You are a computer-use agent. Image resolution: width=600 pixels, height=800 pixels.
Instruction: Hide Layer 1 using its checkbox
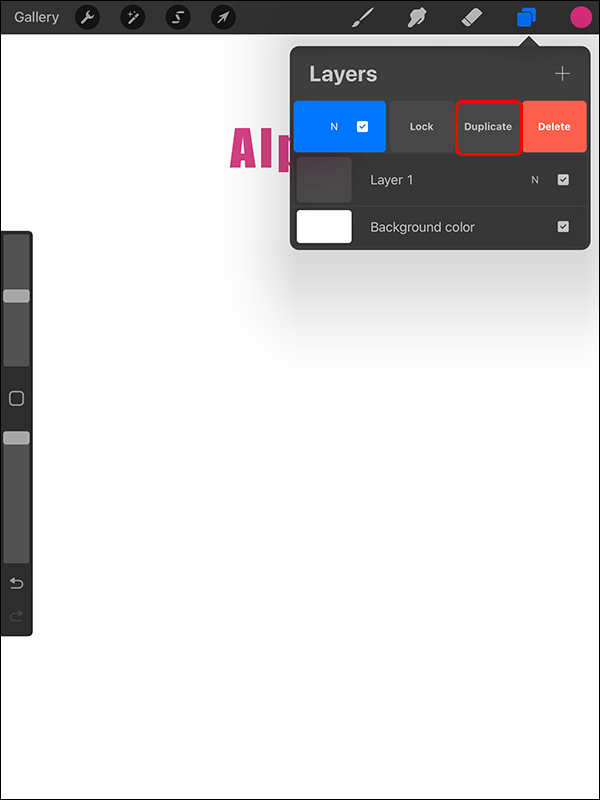(563, 180)
